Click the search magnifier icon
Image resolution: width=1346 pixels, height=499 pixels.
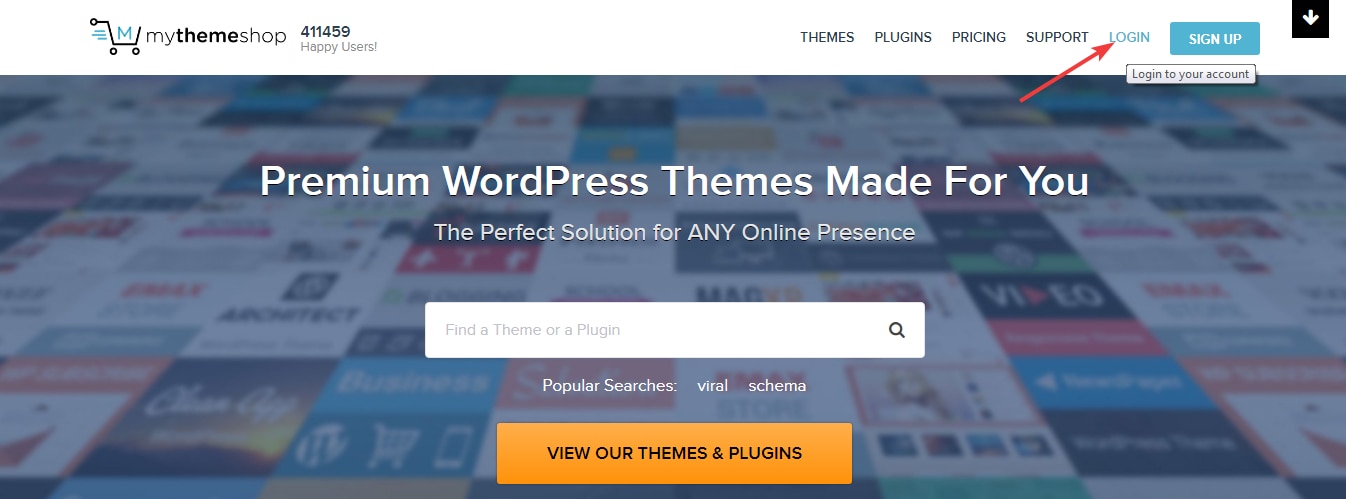click(896, 330)
